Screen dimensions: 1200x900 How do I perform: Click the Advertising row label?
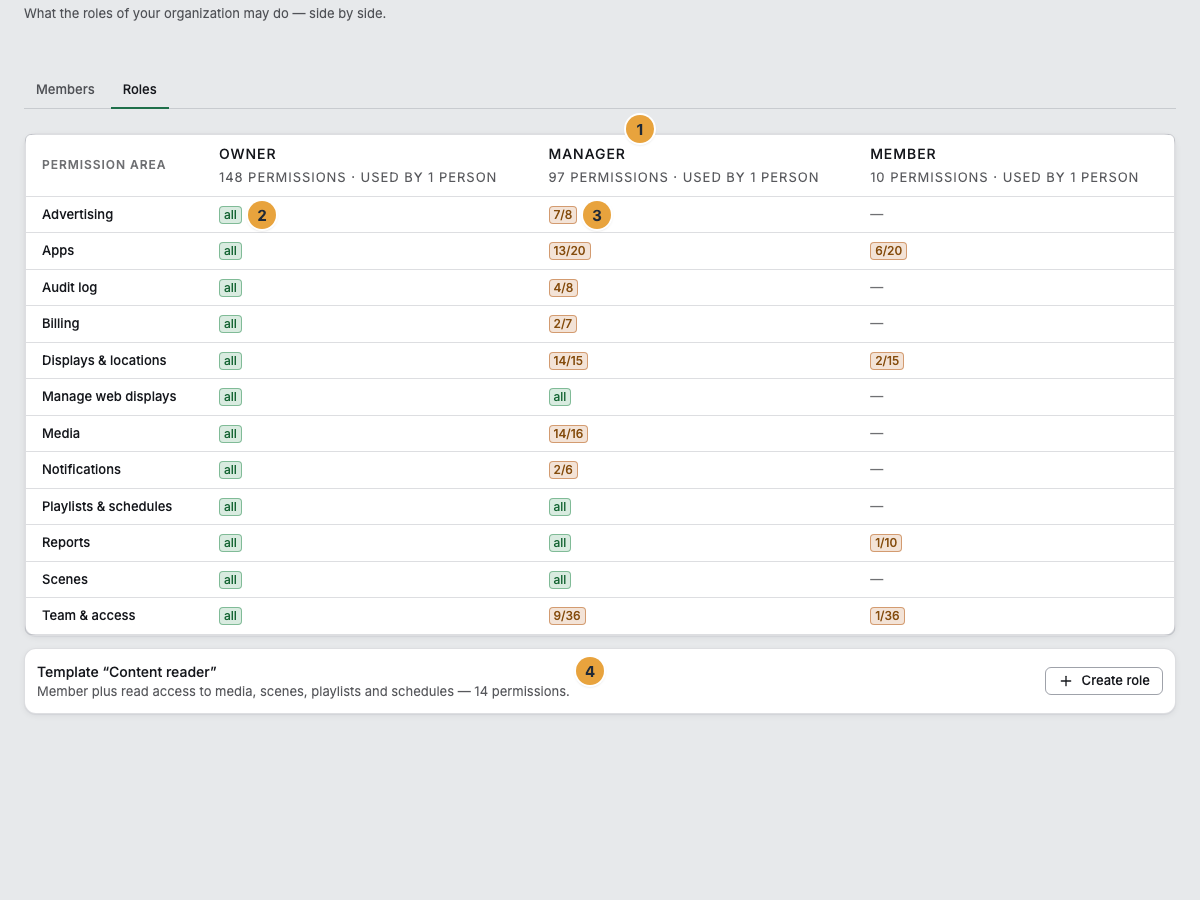[77, 214]
